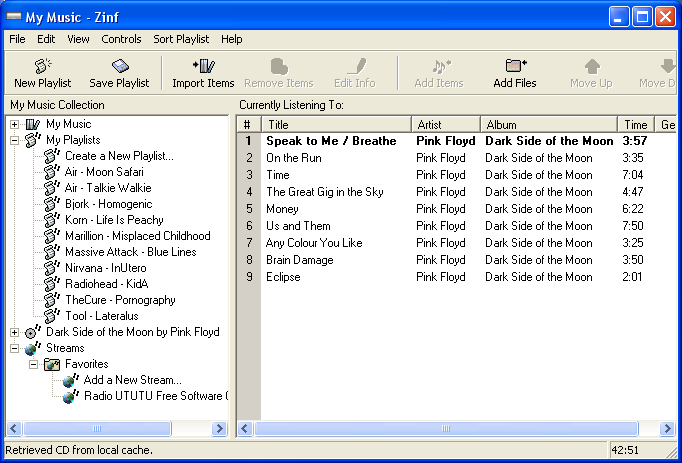Open the File menu
Image resolution: width=682 pixels, height=463 pixels.
coord(17,39)
